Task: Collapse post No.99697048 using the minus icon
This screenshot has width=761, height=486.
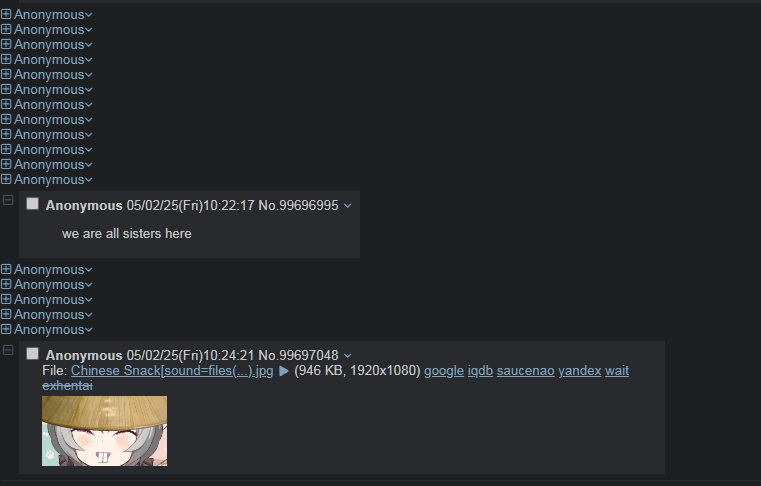Action: click(8, 350)
